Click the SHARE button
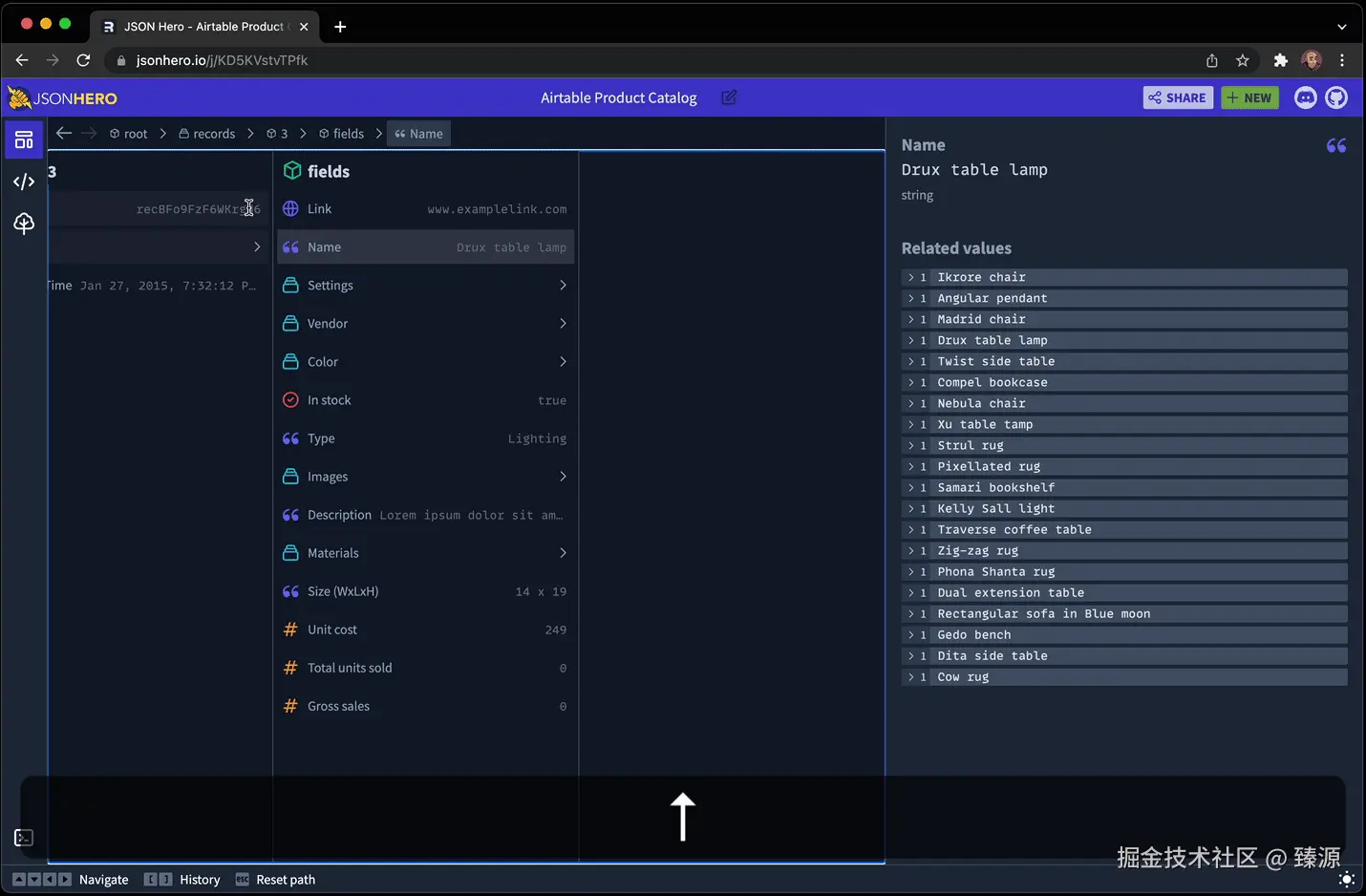The width and height of the screenshot is (1366, 896). (x=1178, y=97)
